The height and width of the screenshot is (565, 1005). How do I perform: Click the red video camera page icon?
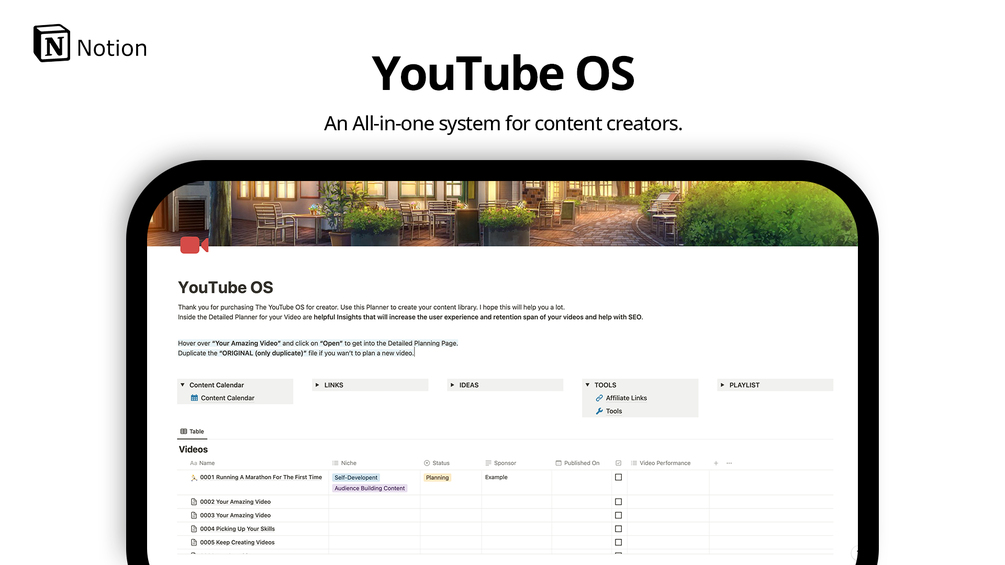click(194, 245)
